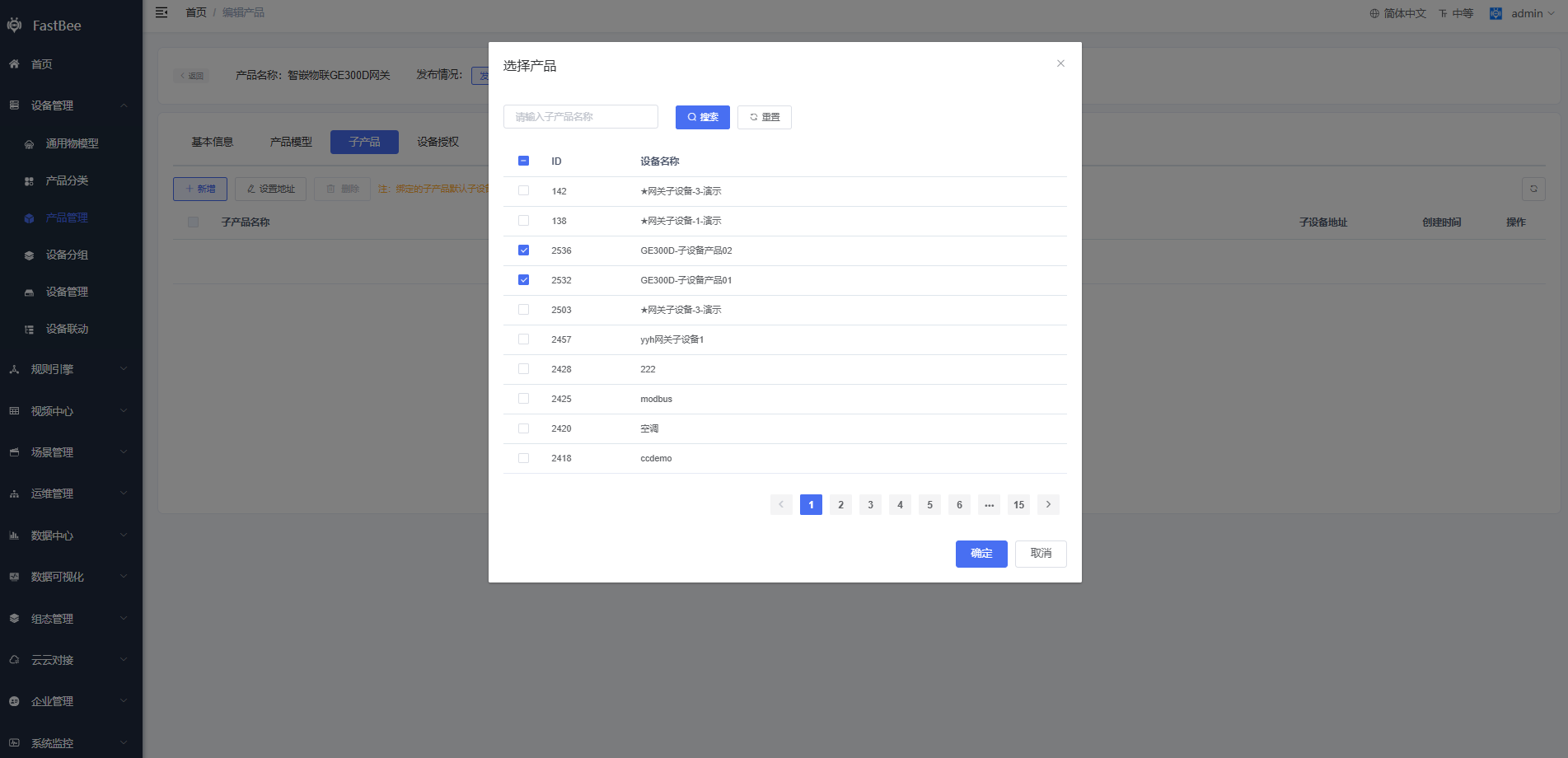Uncheck GE300D-子设备产品01 row checkbox
This screenshot has height=758, width=1568.
tap(523, 279)
